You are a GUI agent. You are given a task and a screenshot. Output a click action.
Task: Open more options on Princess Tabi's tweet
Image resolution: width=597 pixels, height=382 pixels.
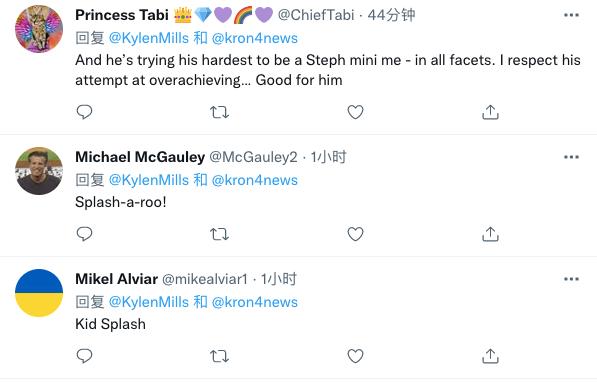click(571, 15)
